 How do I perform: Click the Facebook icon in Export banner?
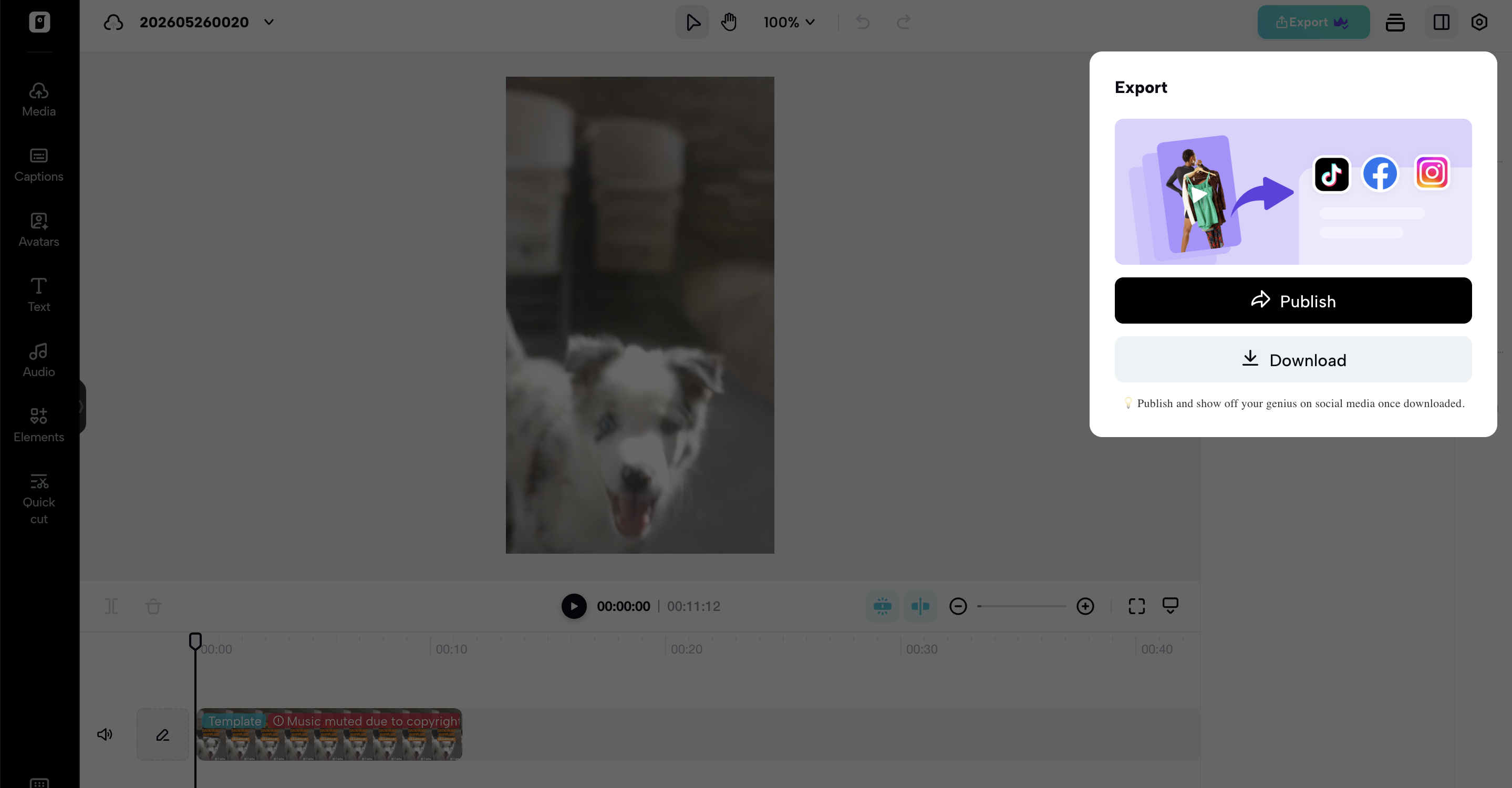point(1380,173)
